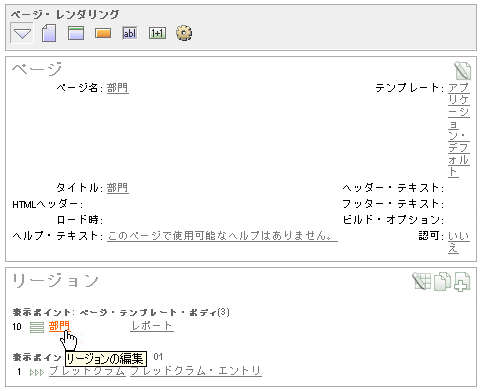Select the gear processes icon in toolbar
This screenshot has width=480, height=391.
[x=184, y=33]
